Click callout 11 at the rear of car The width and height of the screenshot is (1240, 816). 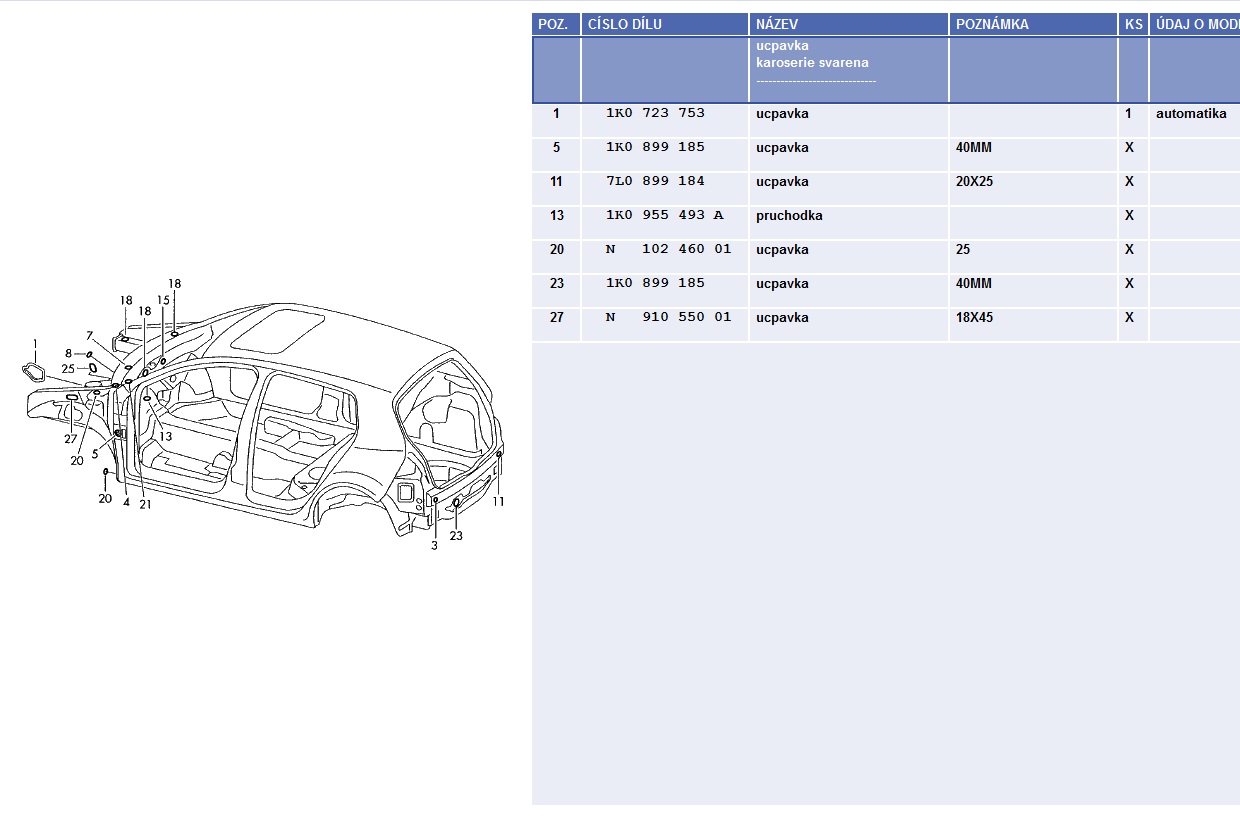(x=498, y=501)
